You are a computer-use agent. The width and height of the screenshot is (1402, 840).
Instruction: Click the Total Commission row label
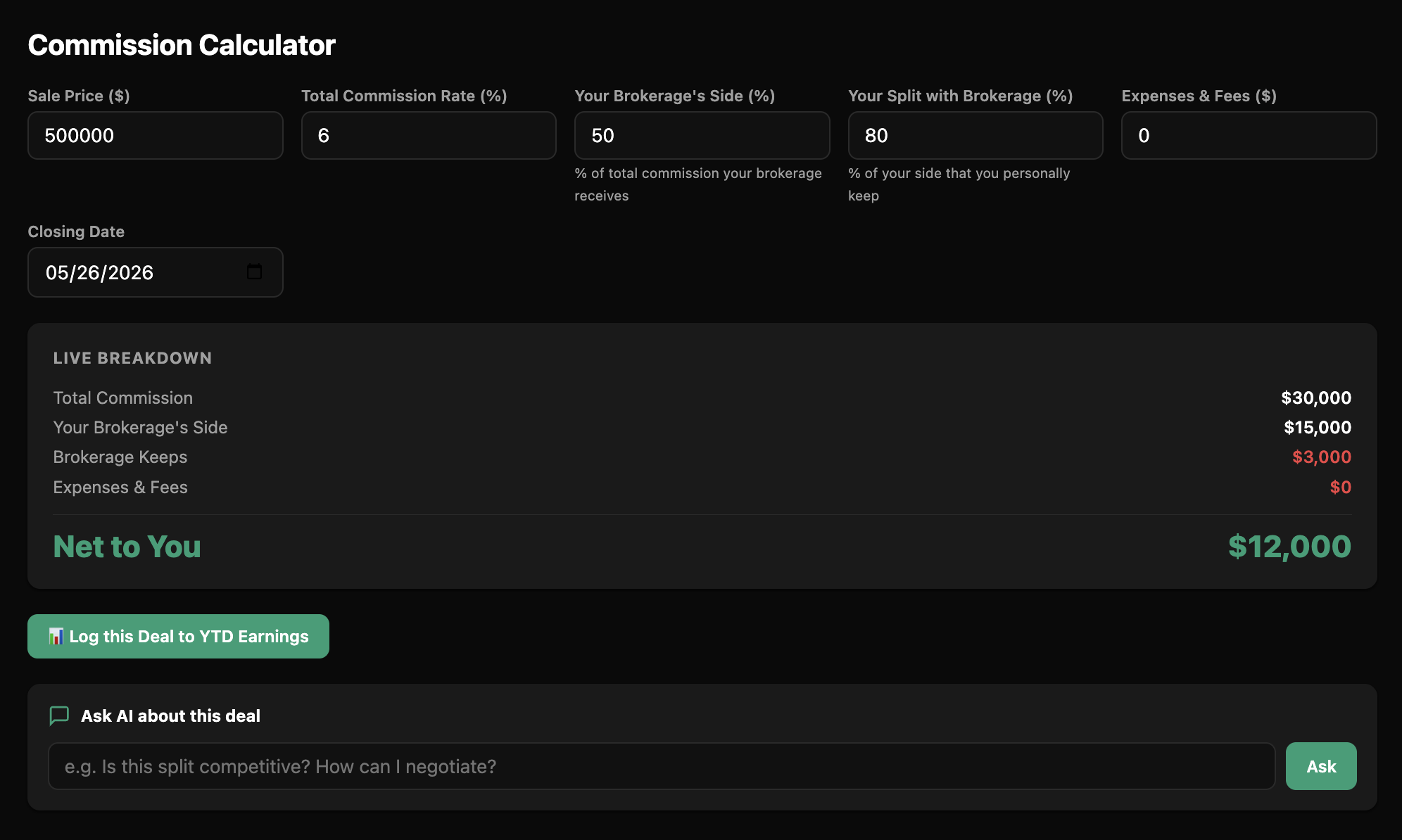[x=123, y=397]
